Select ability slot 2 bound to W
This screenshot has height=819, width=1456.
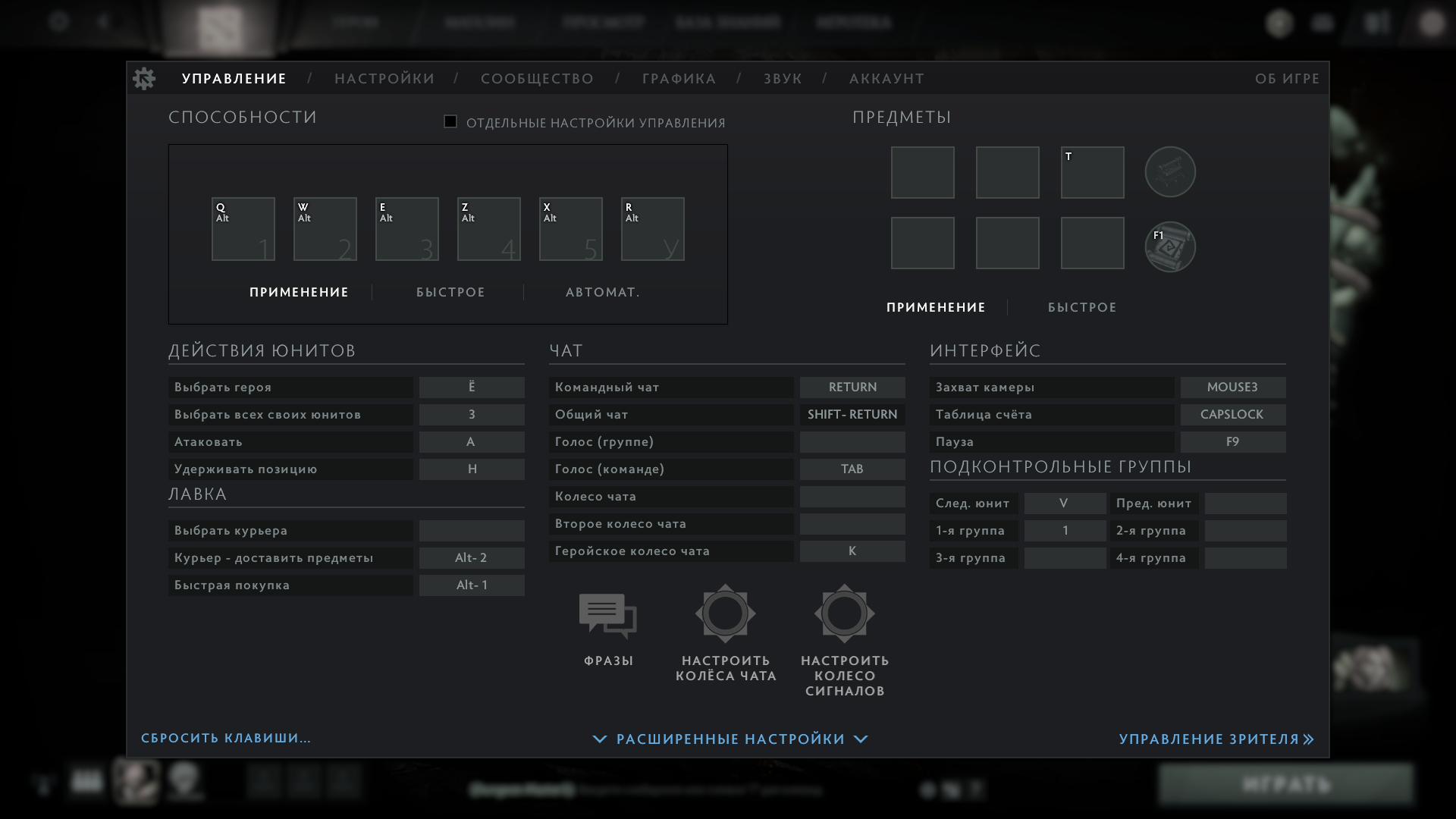tap(325, 229)
